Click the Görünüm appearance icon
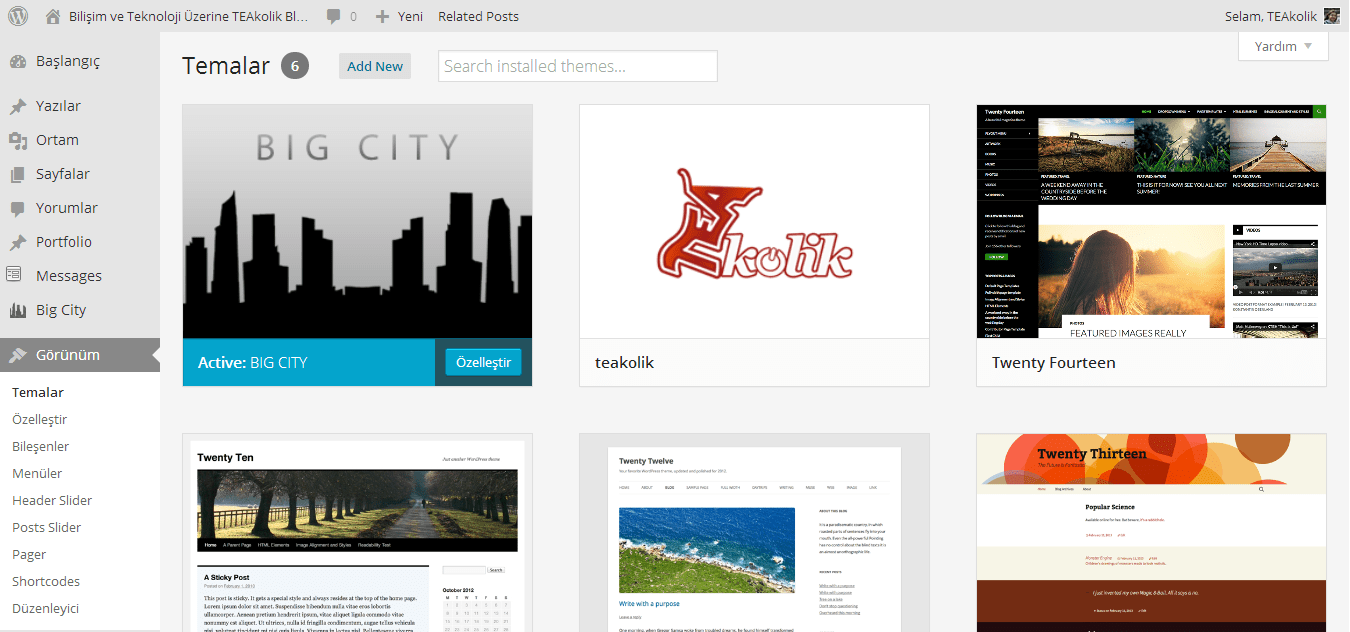The image size is (1350, 632). pos(17,355)
